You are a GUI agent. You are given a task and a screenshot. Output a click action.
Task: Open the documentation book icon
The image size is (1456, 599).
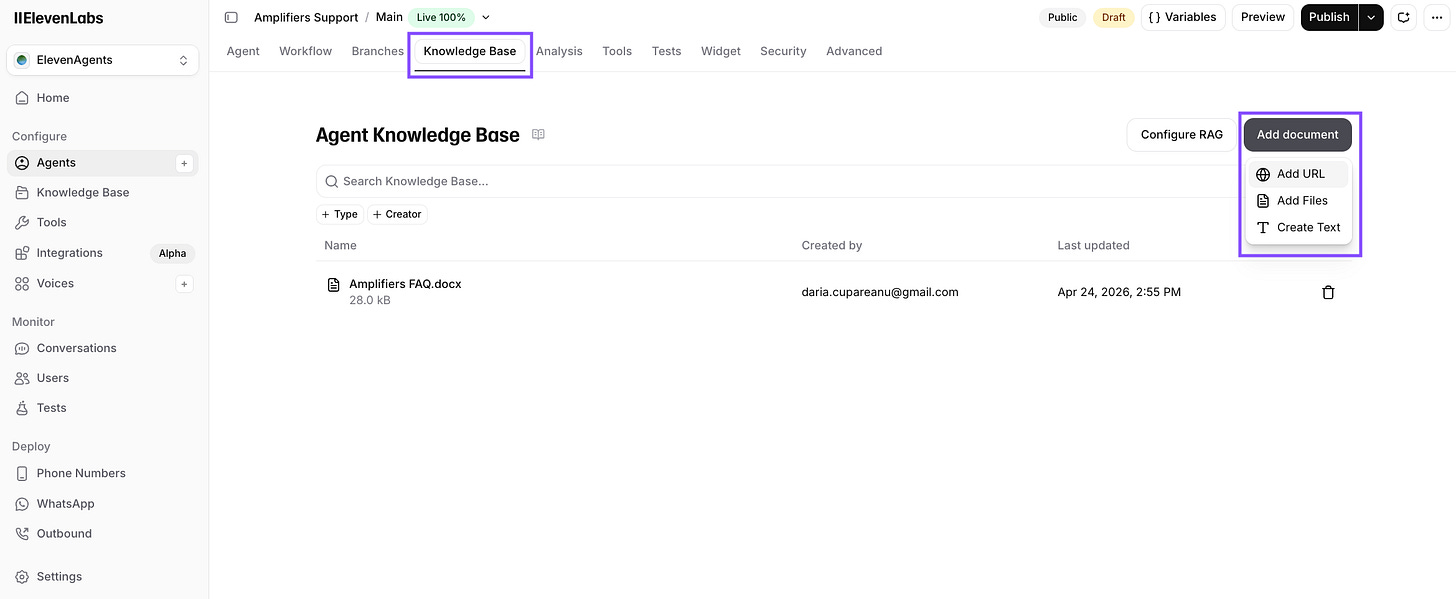(x=538, y=135)
